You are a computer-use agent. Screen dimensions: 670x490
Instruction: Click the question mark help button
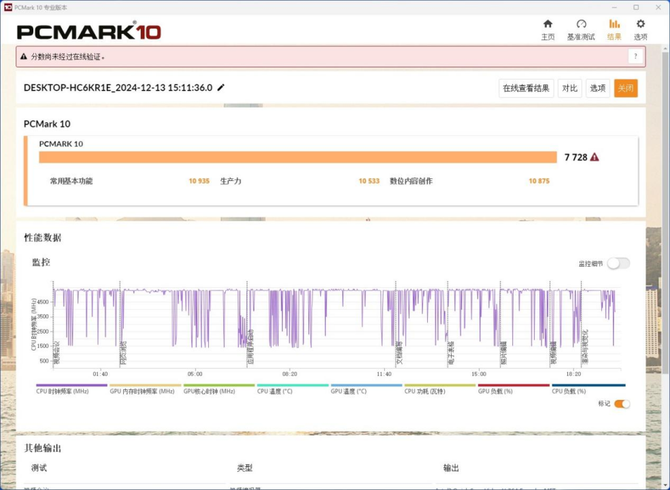(635, 56)
